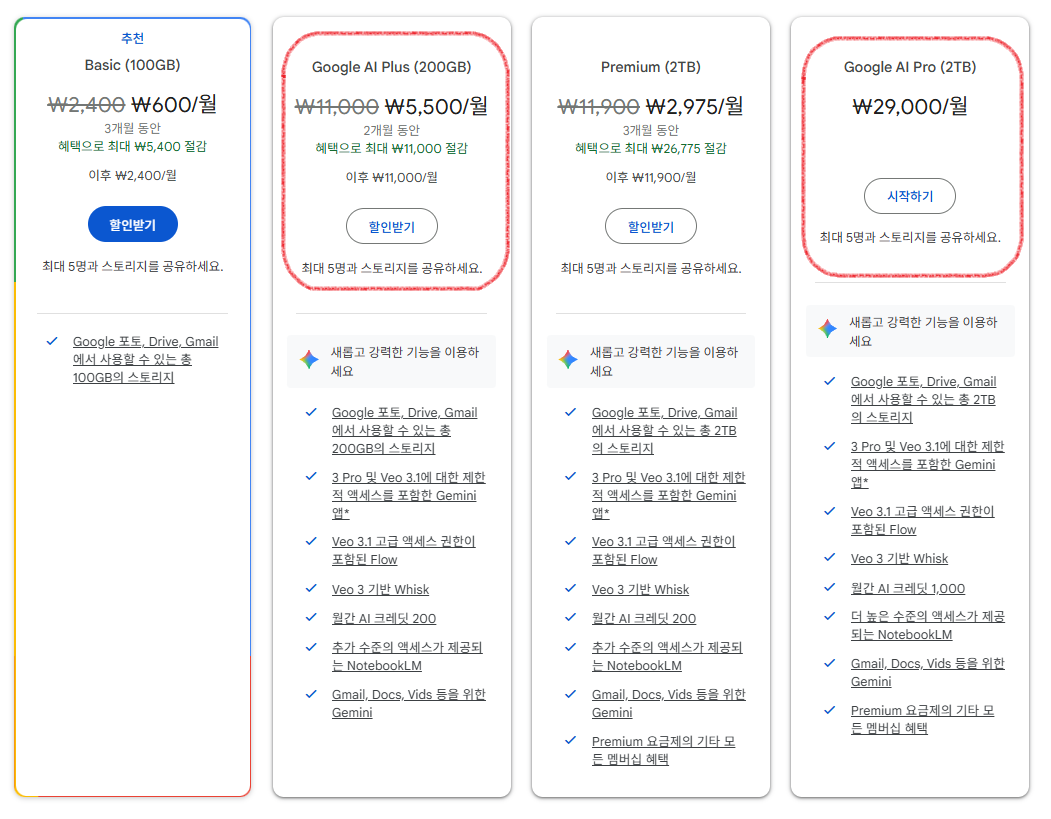Click the AI Pro 새롭고 강력한 기능 banner
This screenshot has height=819, width=1051.
[910, 331]
